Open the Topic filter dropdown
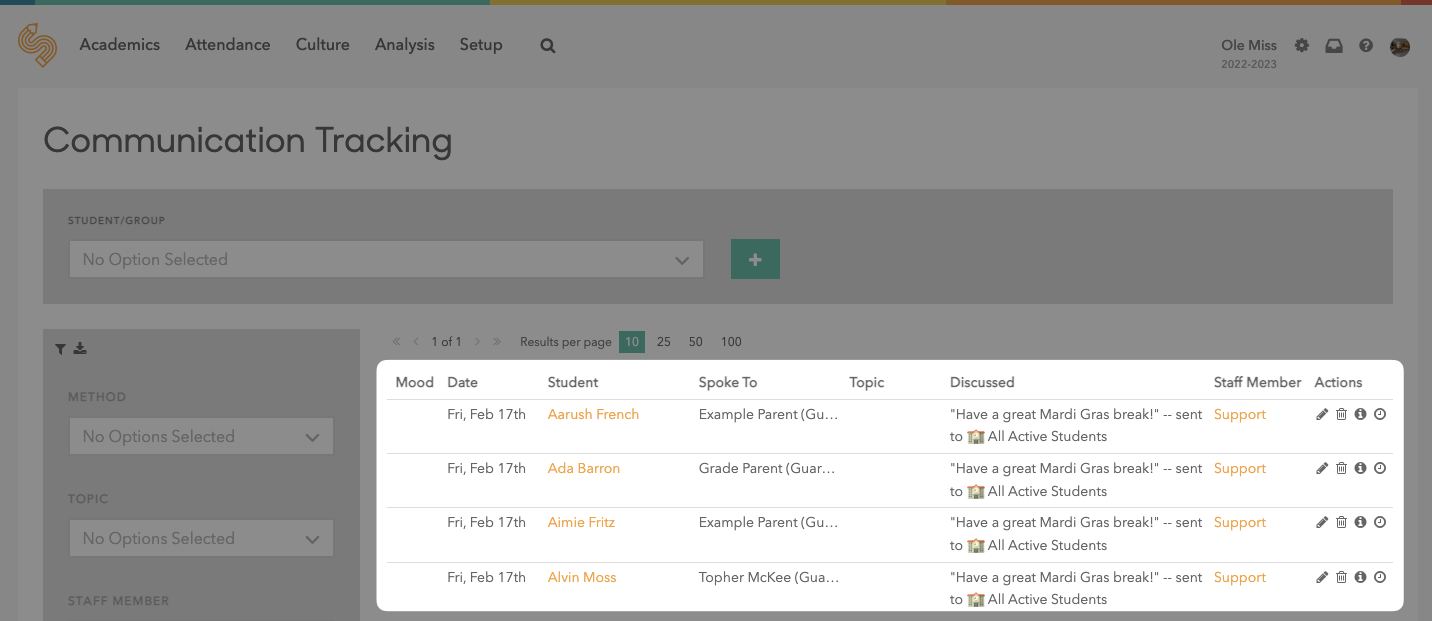Image resolution: width=1432 pixels, height=621 pixels. pos(200,539)
